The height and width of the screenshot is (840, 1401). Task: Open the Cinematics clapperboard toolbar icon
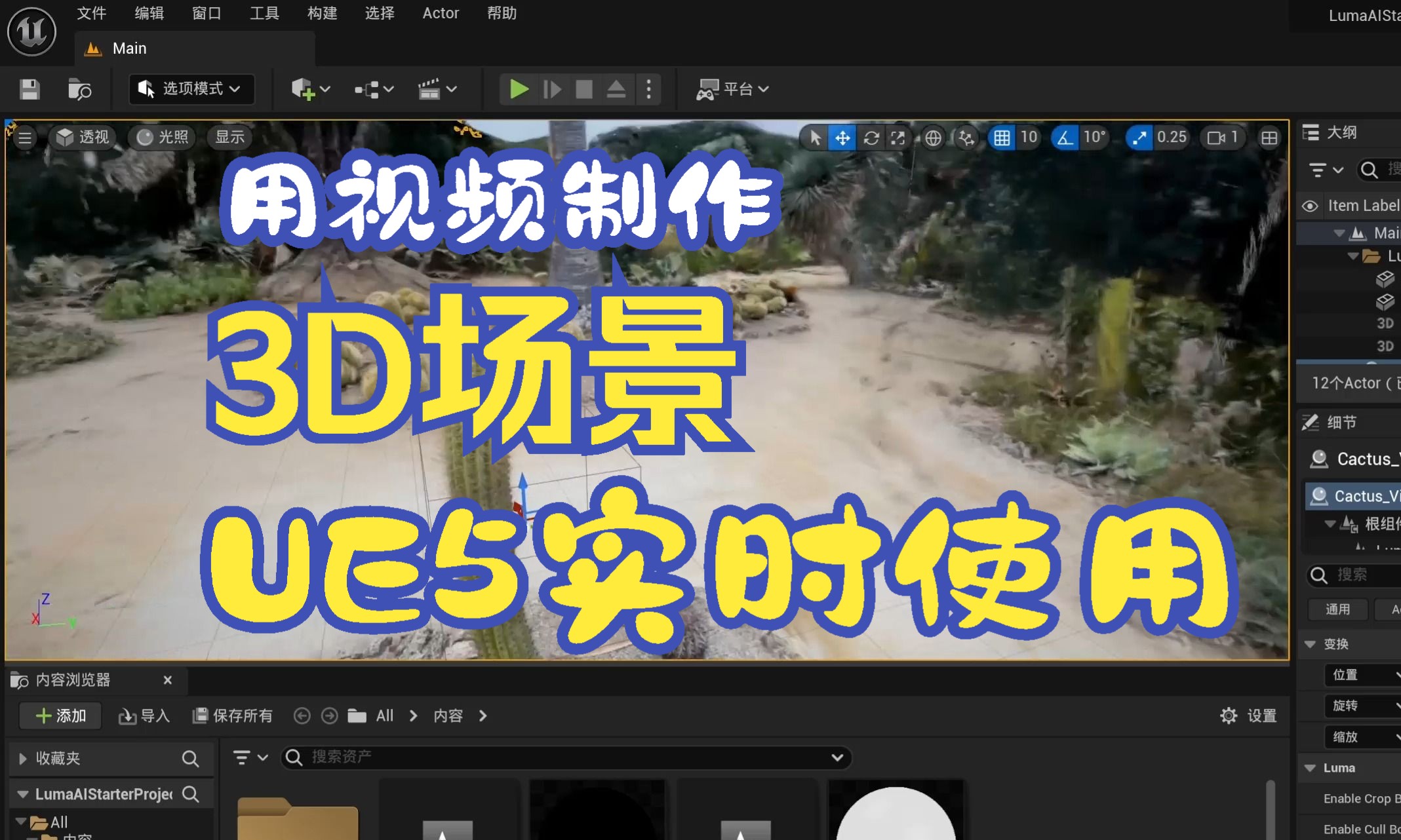tap(429, 89)
